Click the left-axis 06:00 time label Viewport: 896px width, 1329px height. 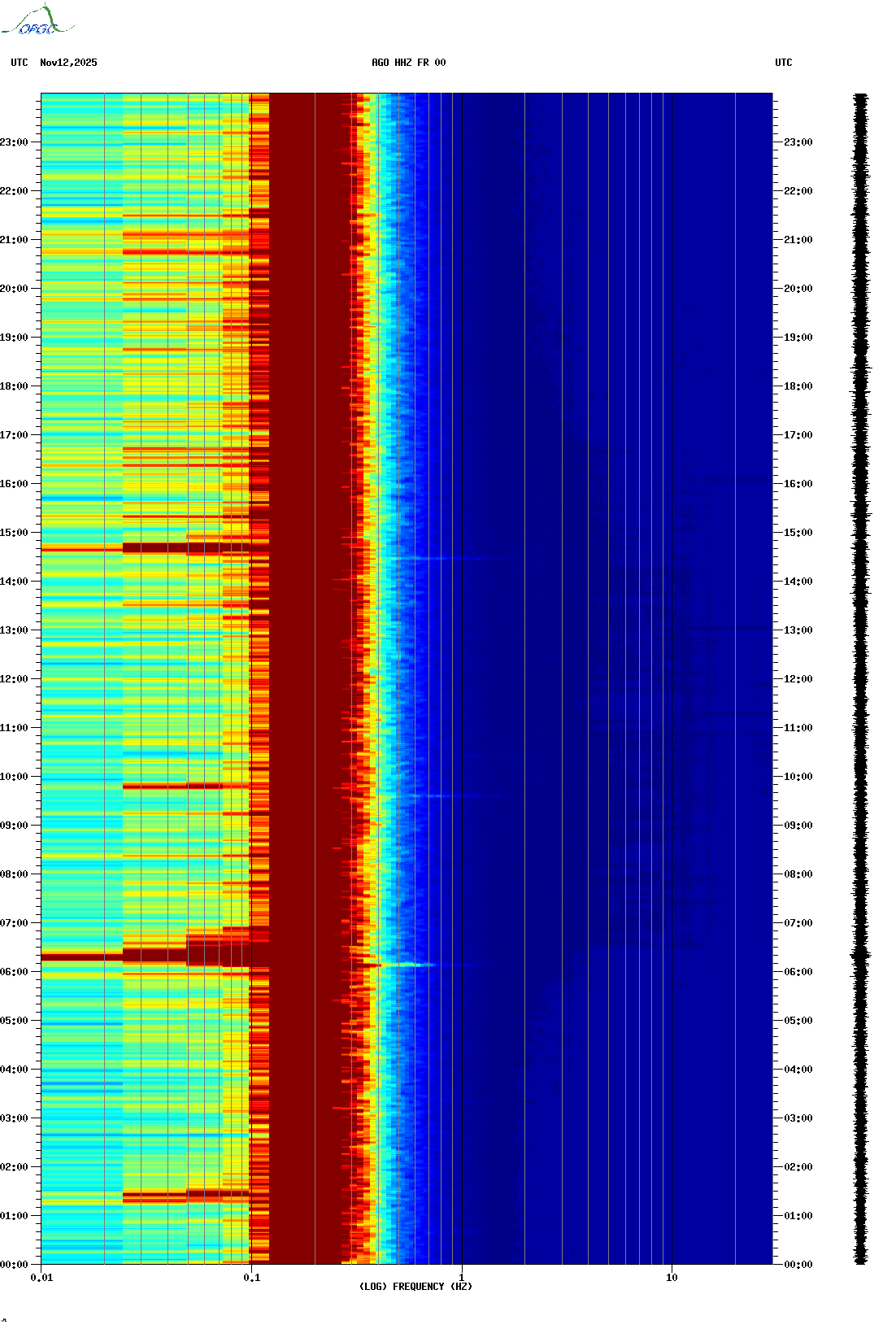14,972
